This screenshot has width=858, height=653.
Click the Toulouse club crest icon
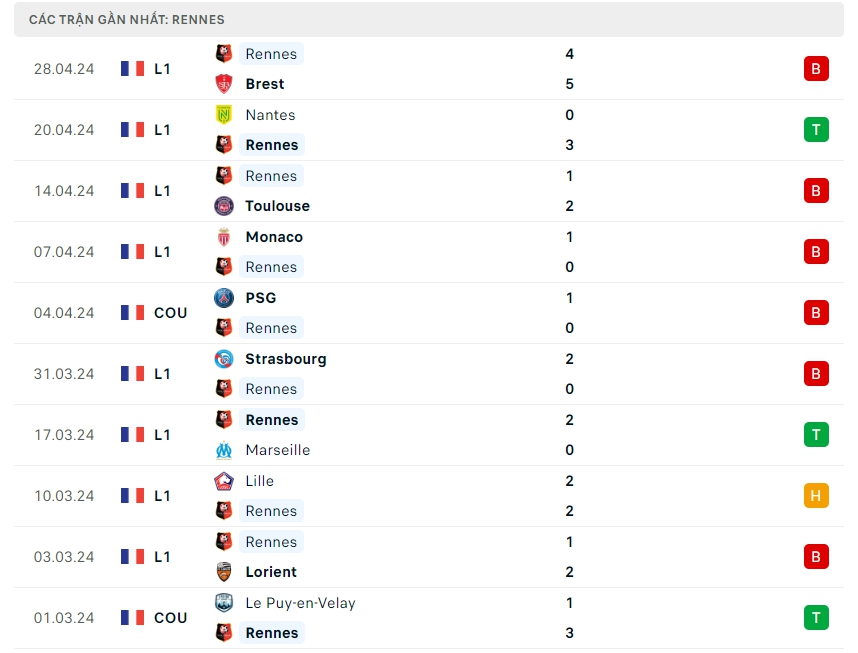[x=224, y=206]
